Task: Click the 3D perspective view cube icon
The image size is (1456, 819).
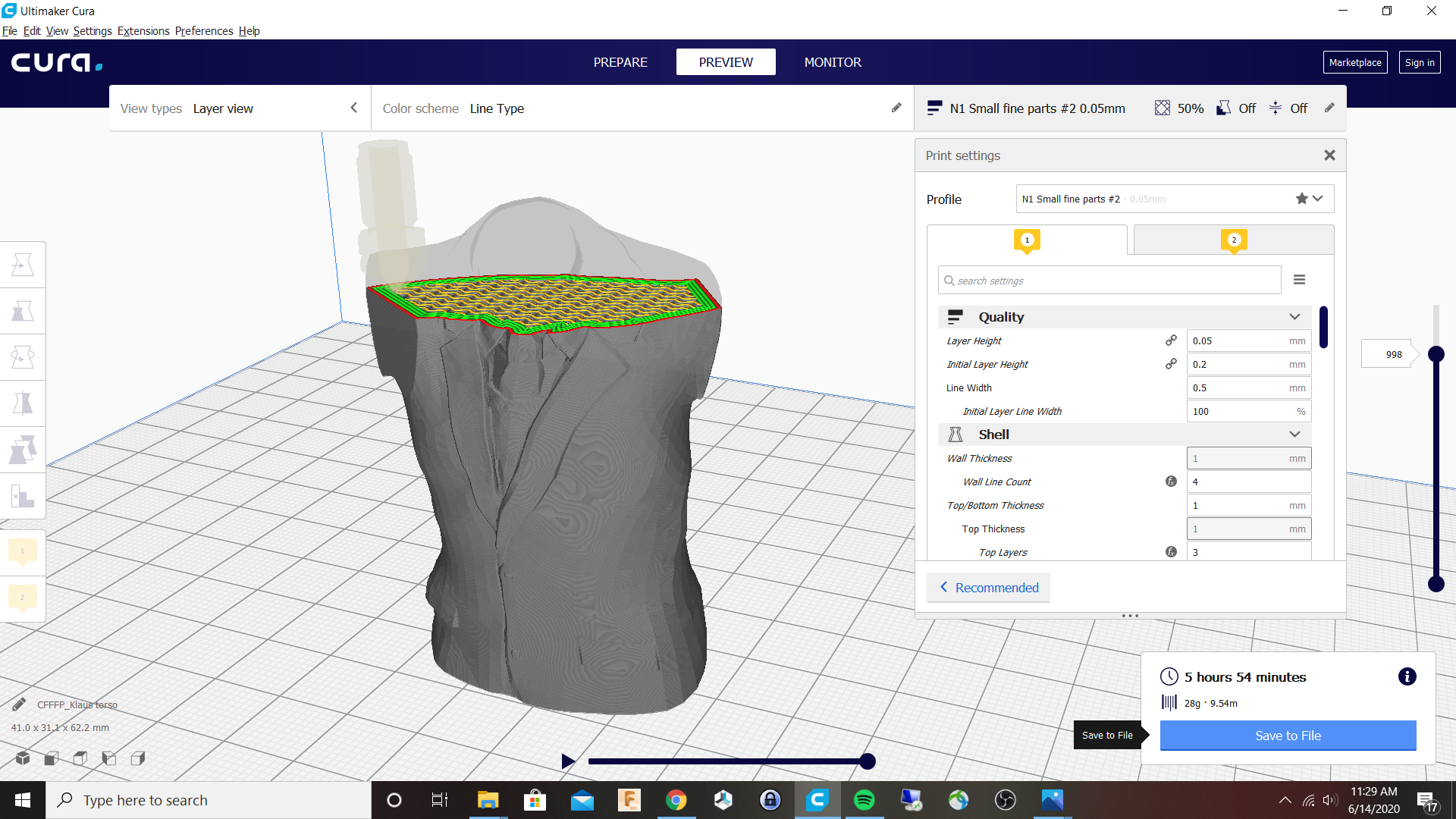Action: tap(23, 758)
